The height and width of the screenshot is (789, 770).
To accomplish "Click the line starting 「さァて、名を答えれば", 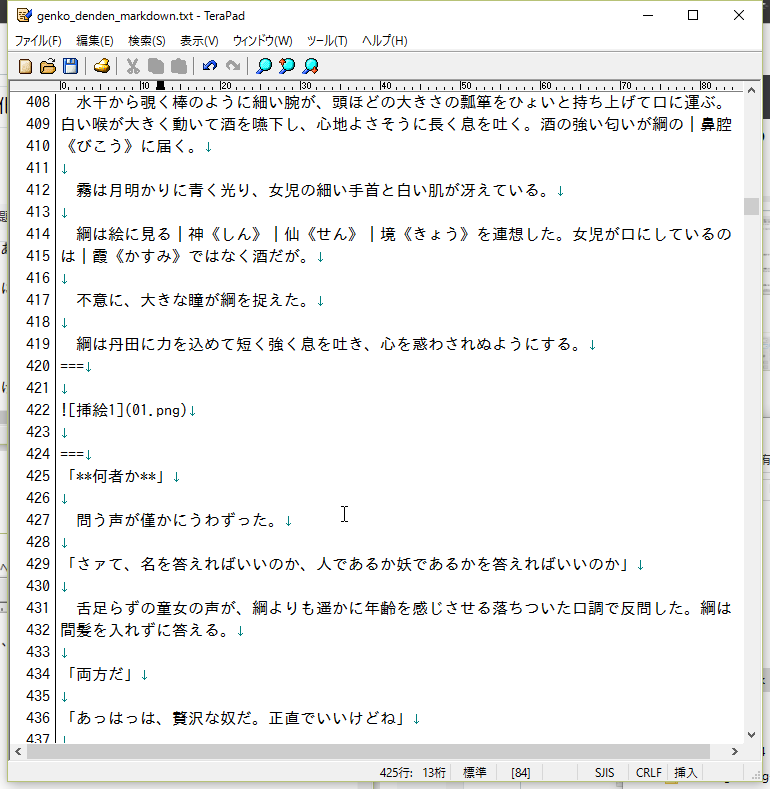I will tap(347, 564).
